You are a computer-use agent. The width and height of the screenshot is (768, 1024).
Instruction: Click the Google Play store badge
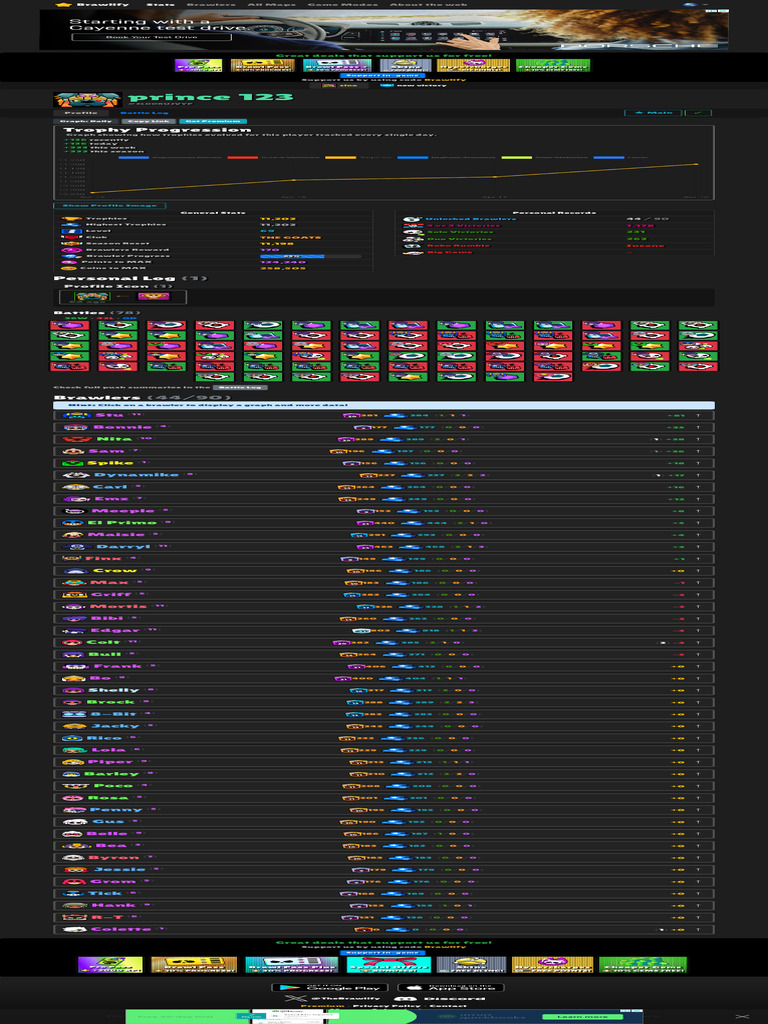[x=330, y=987]
